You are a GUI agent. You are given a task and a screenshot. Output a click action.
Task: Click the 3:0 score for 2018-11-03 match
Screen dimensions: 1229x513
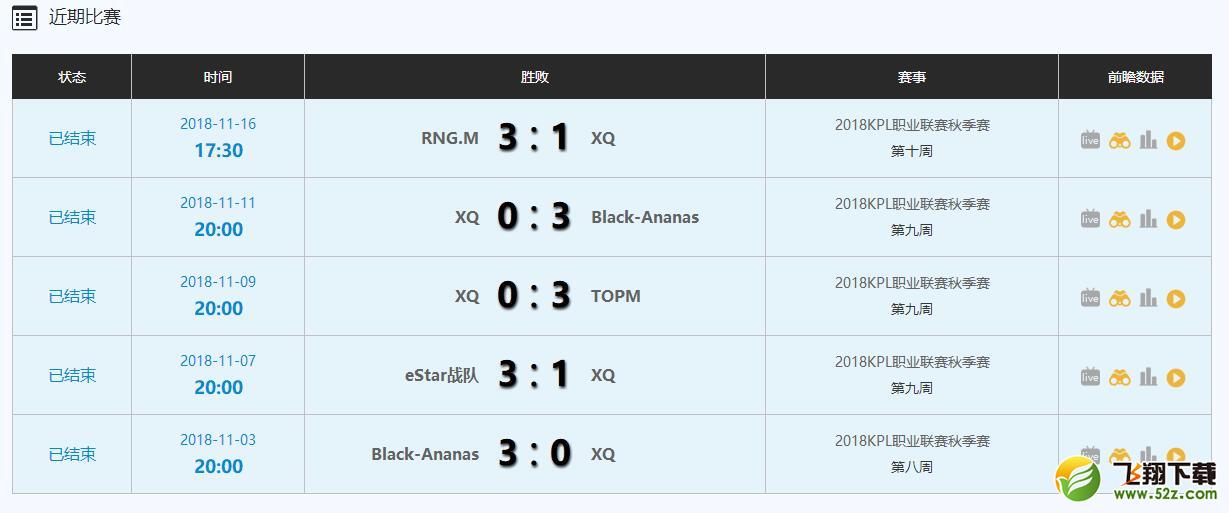tap(535, 454)
